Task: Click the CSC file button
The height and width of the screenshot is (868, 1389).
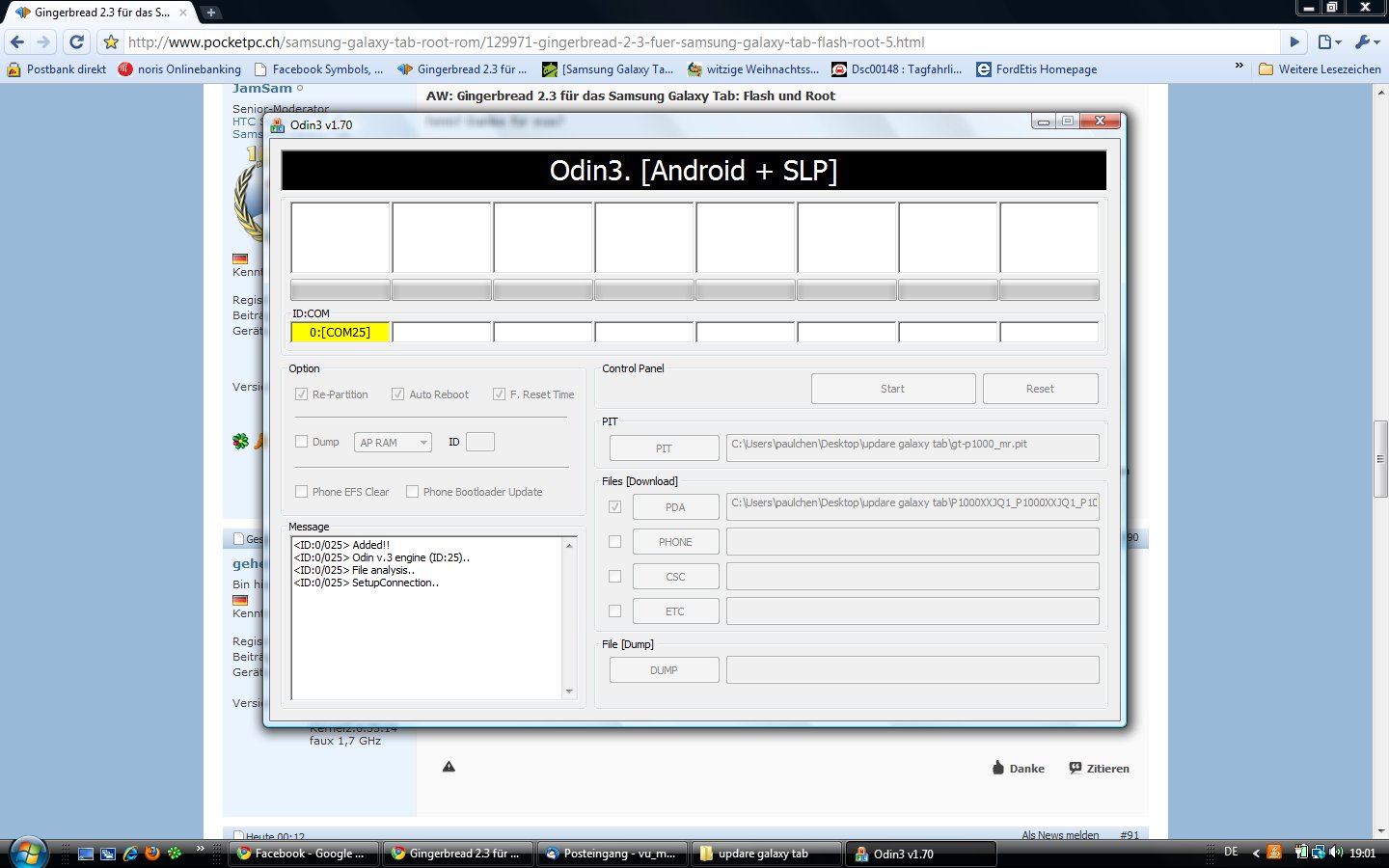Action: coord(675,577)
